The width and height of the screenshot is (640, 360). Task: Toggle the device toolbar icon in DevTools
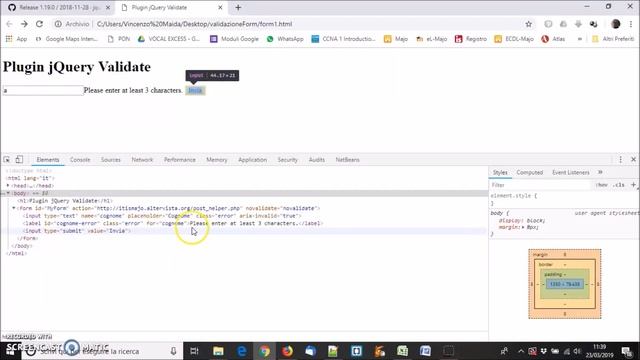19,160
